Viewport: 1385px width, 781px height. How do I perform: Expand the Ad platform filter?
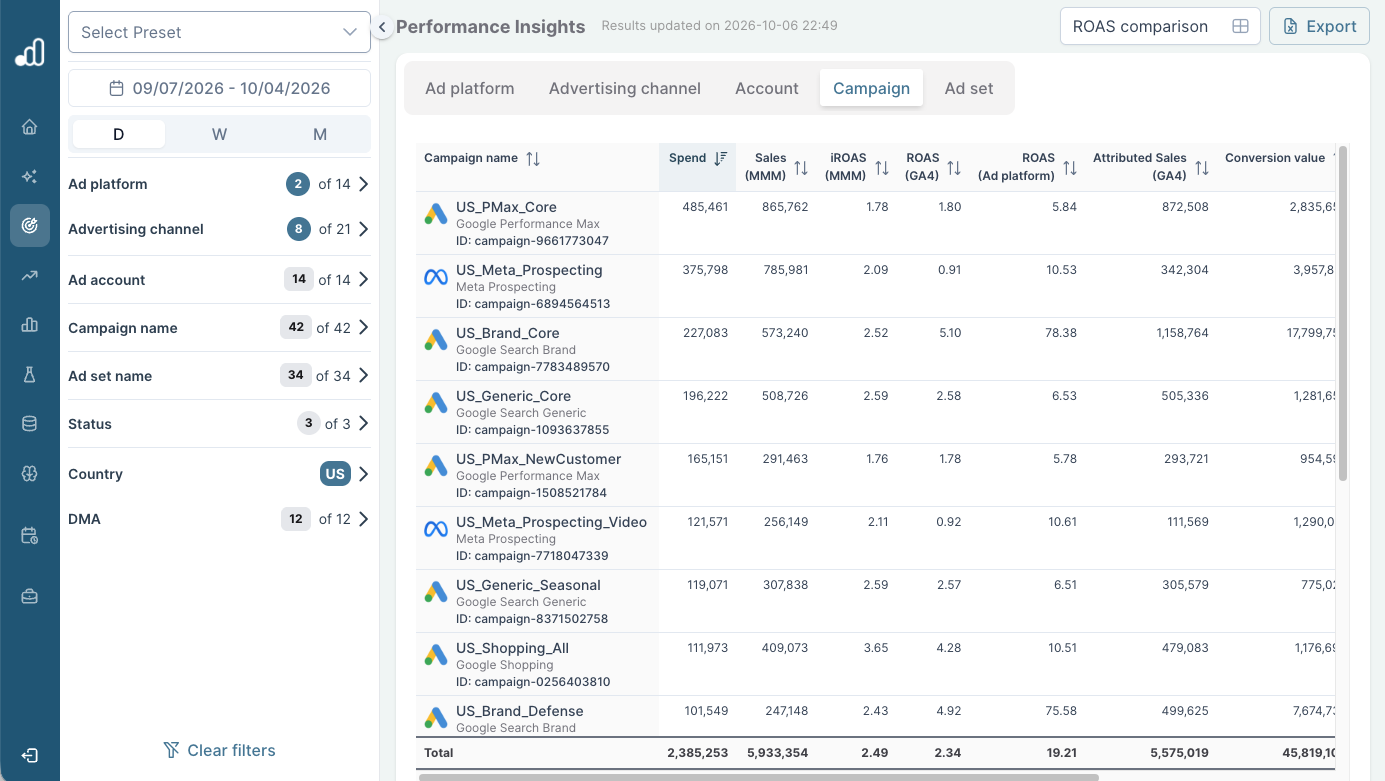[x=219, y=184]
